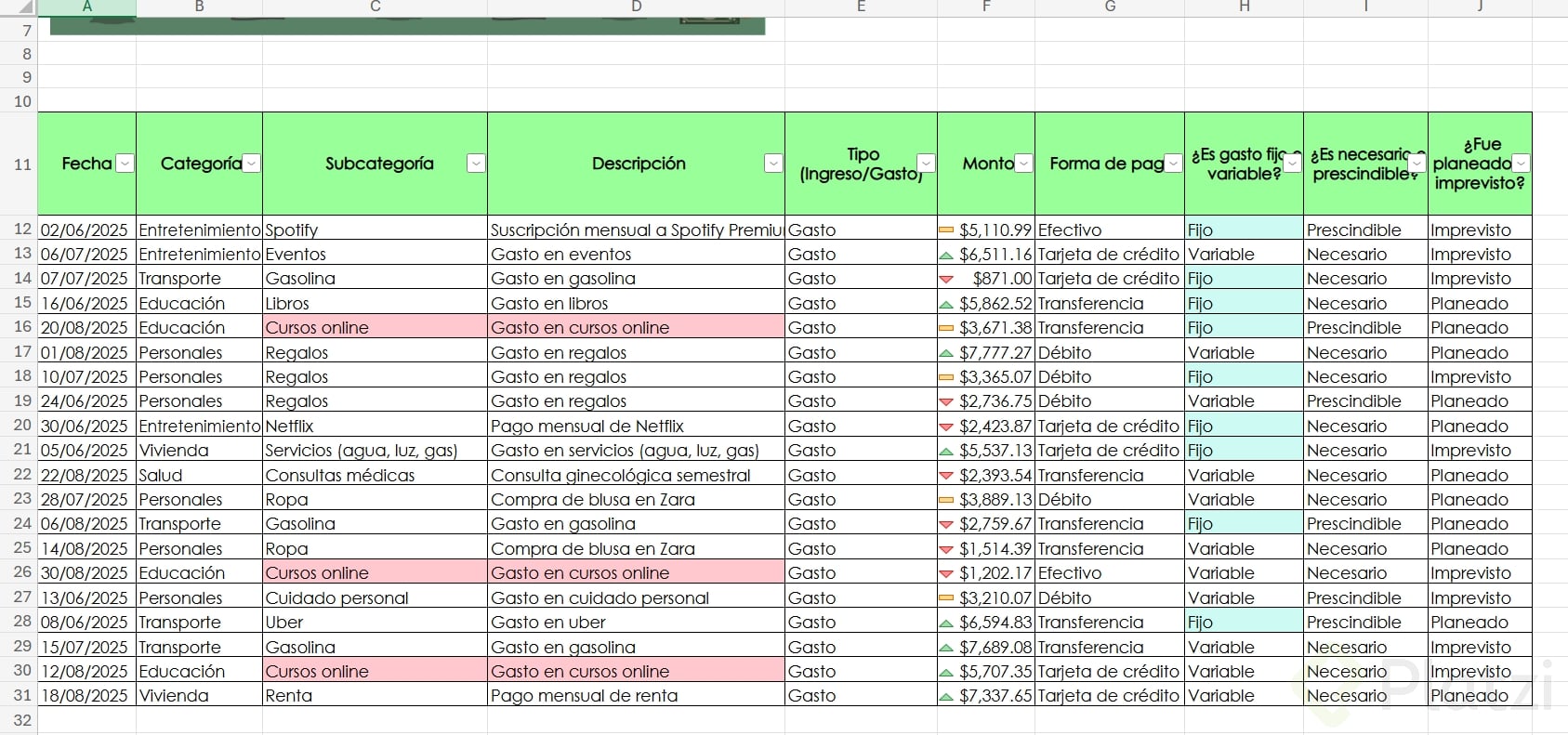Open the Descripción filter dropdown

pos(773,164)
